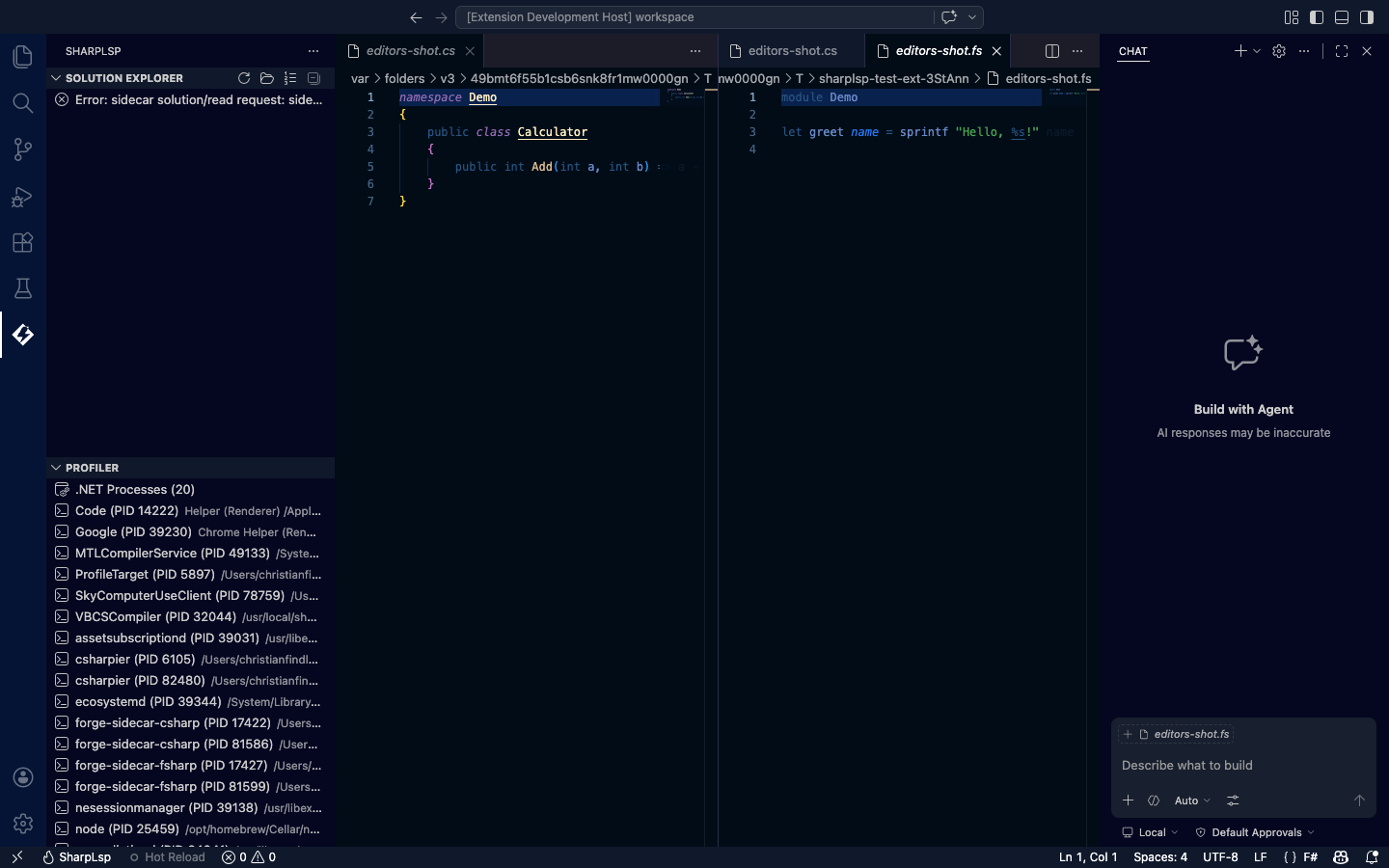Refresh the Solution Explorer
Image resolution: width=1389 pixels, height=868 pixels.
(244, 78)
